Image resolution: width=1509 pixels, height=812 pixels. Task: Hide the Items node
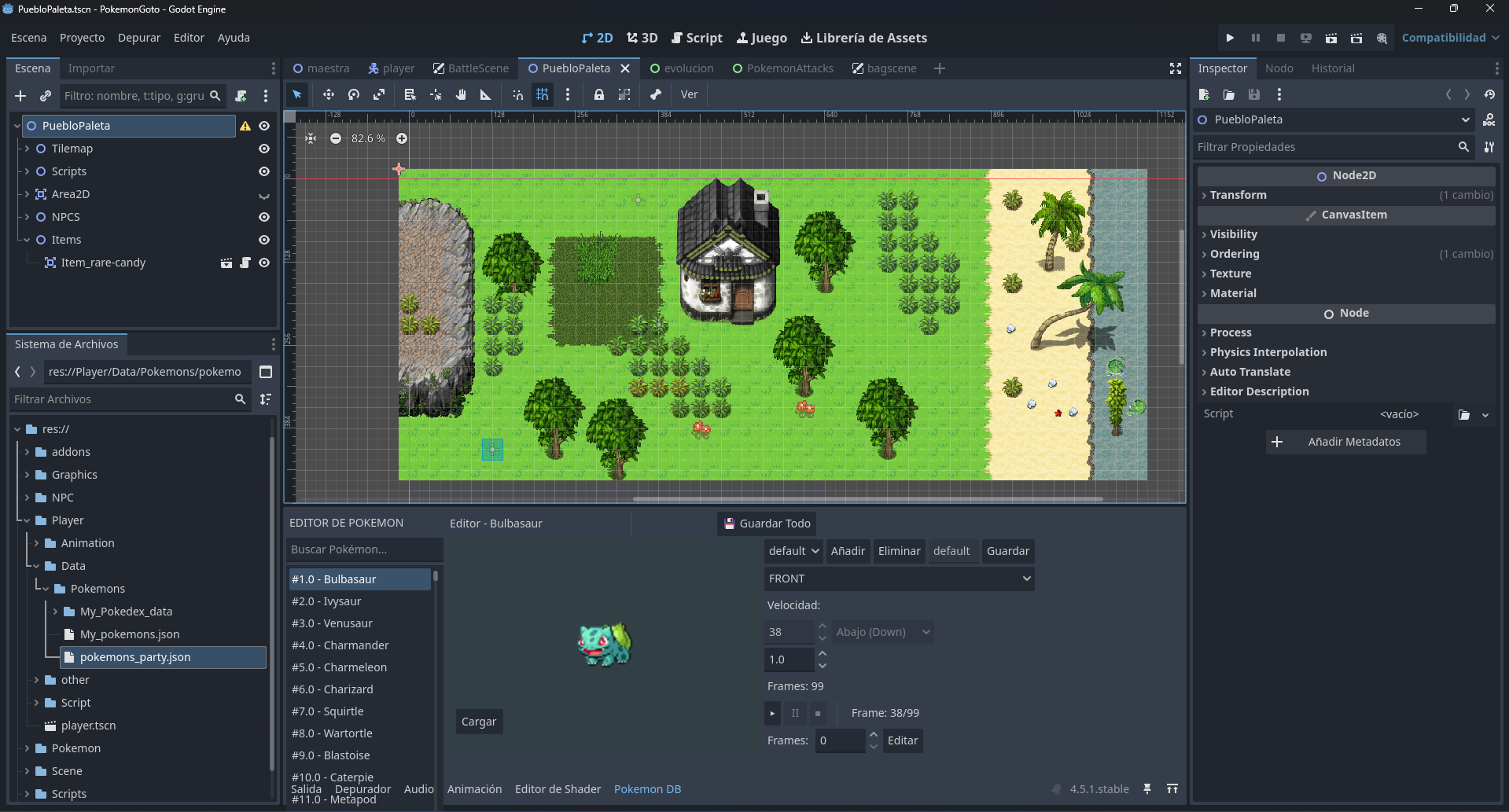(264, 240)
